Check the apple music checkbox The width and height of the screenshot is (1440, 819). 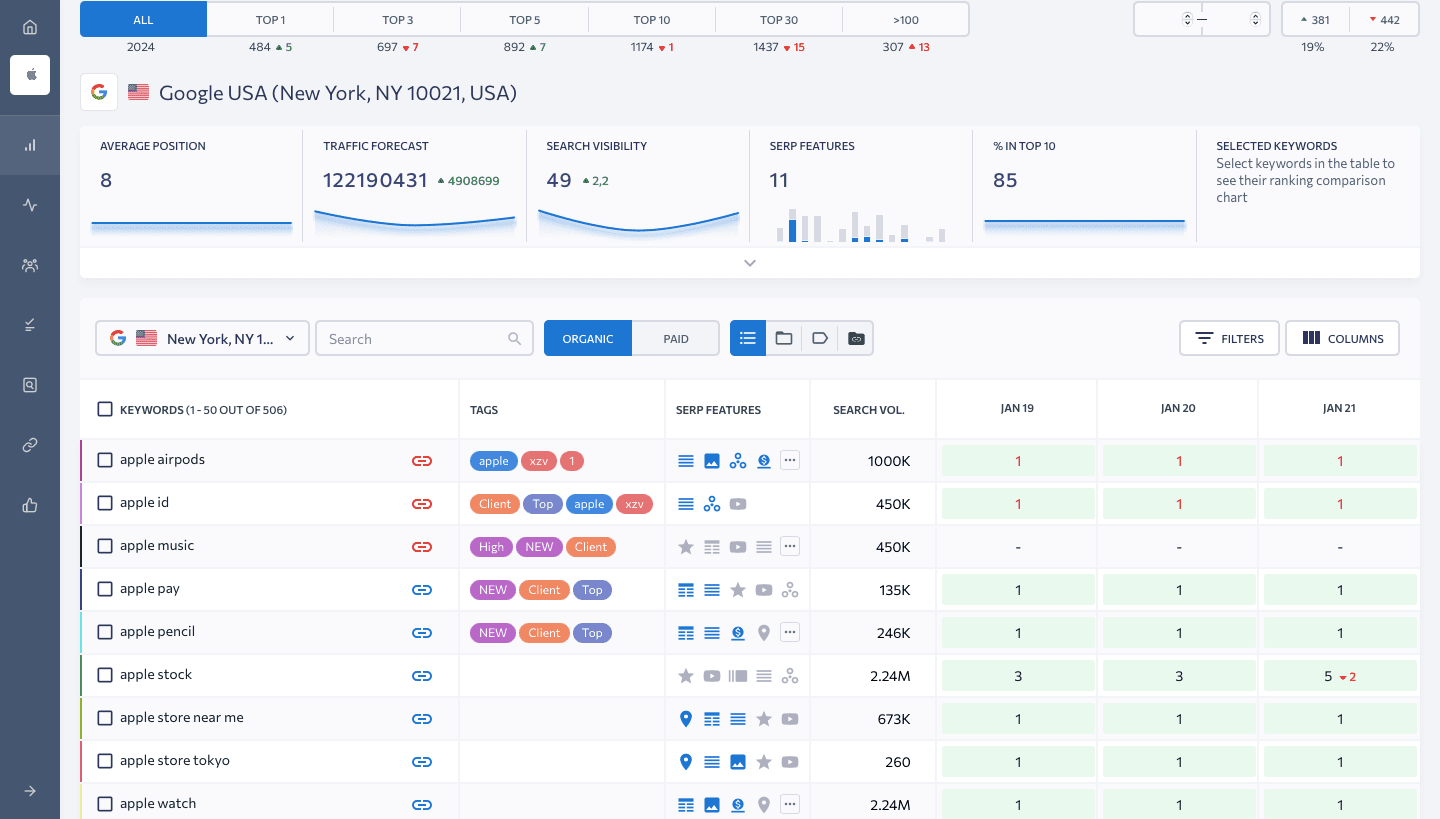click(x=105, y=546)
